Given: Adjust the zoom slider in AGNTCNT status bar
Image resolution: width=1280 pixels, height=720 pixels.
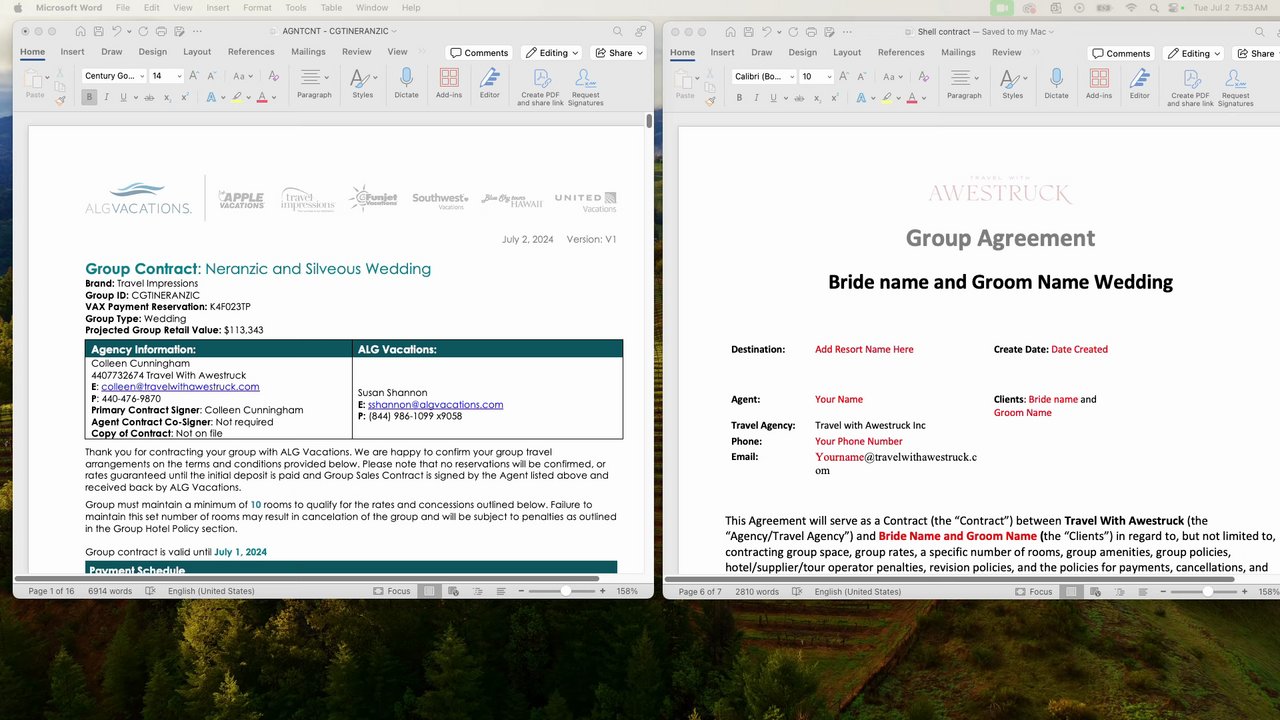Looking at the screenshot, I should (x=565, y=591).
